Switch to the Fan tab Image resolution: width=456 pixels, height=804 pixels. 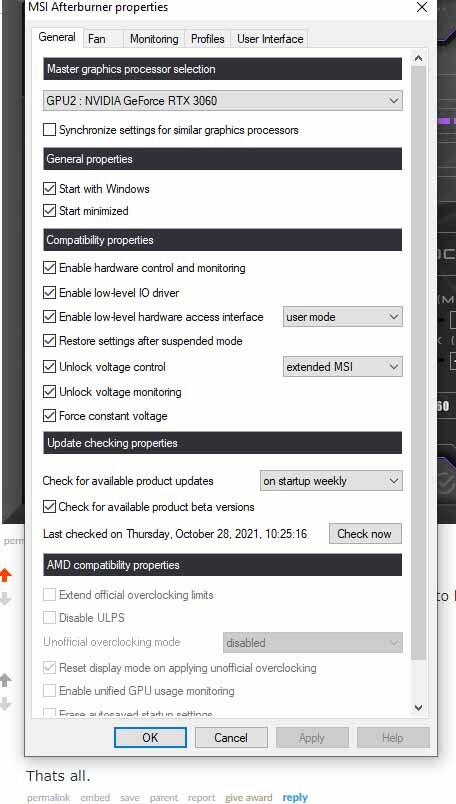96,39
